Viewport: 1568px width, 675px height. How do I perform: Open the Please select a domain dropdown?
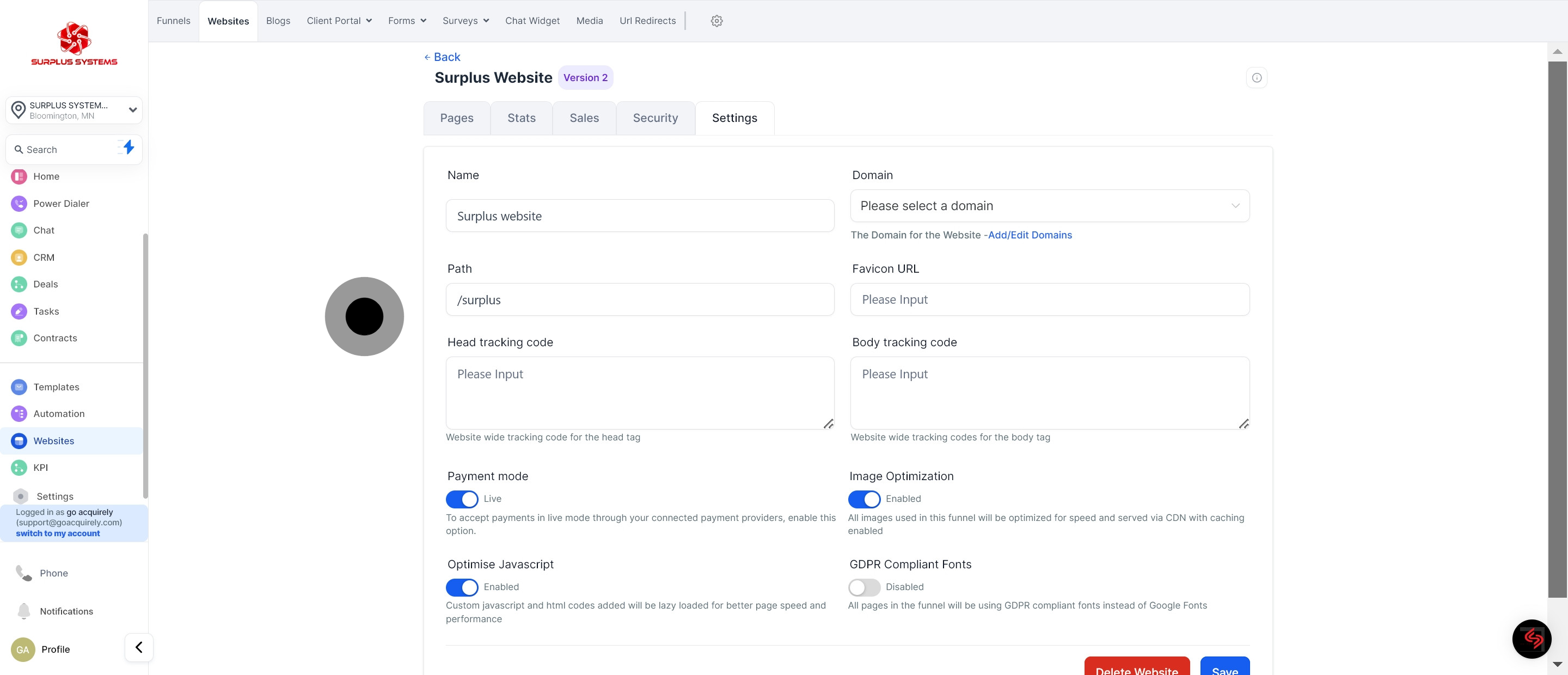click(1049, 206)
